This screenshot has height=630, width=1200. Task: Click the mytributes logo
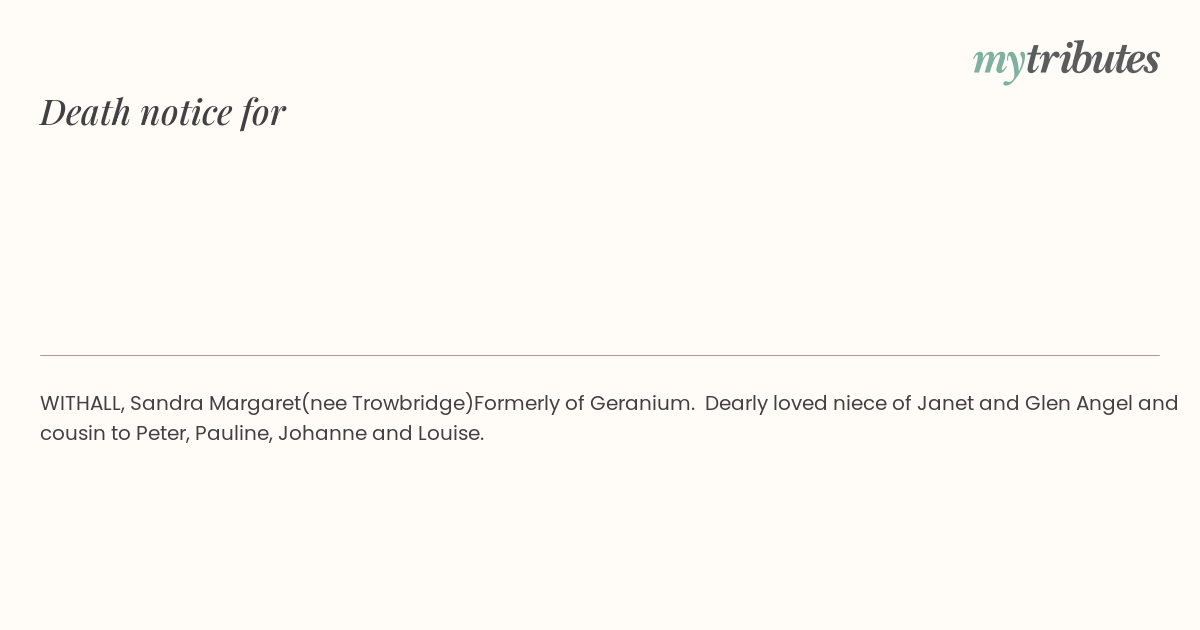(x=1066, y=60)
